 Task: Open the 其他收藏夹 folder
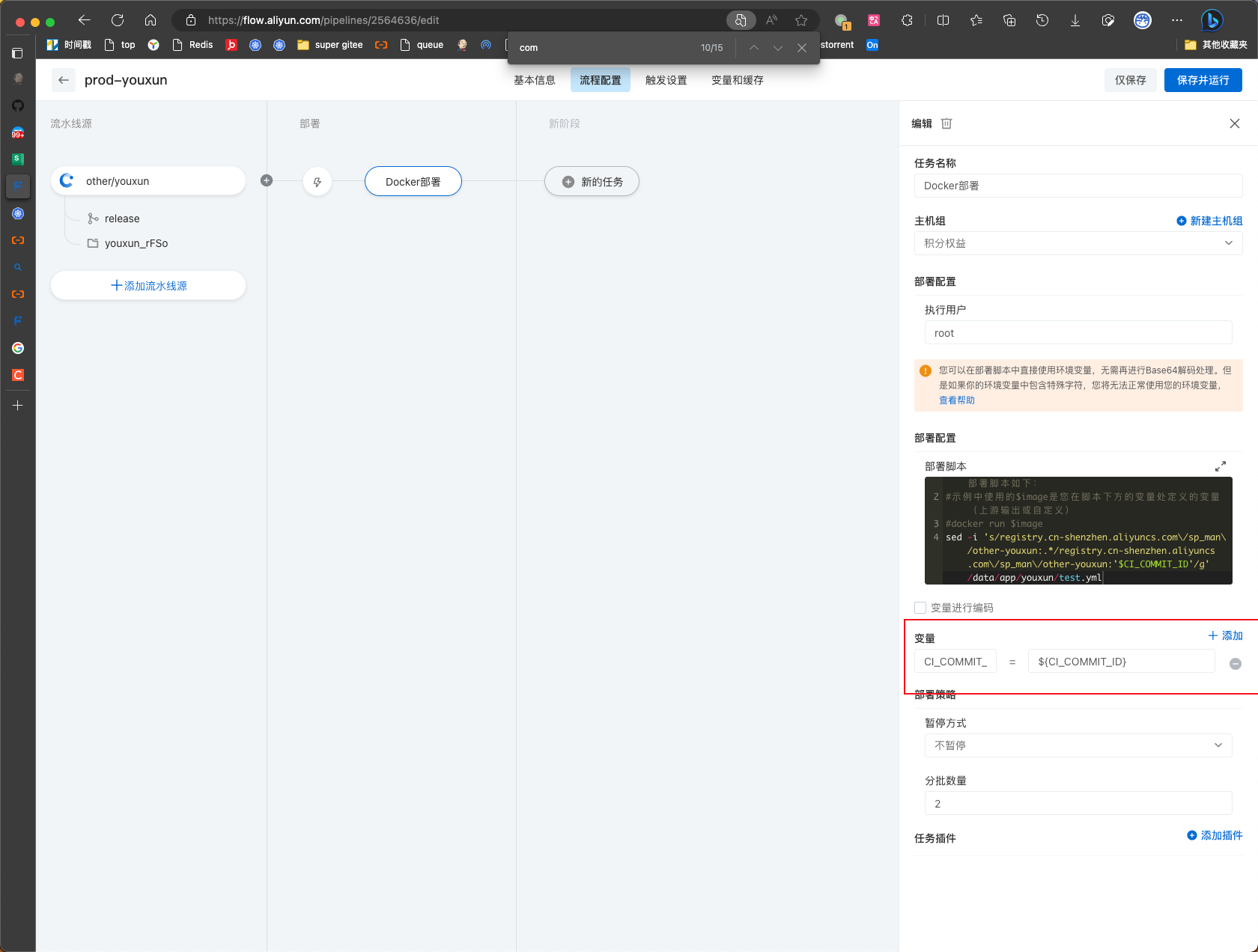click(1216, 45)
